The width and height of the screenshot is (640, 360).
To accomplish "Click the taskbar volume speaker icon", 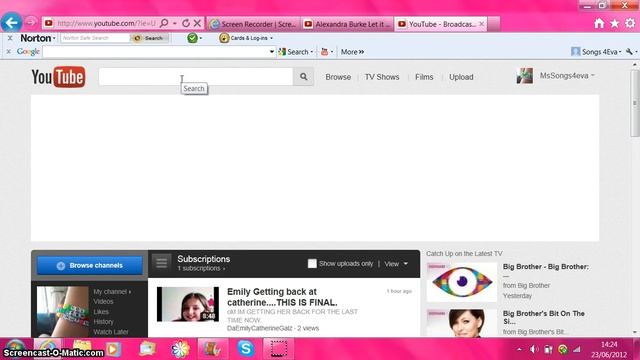I will [533, 349].
